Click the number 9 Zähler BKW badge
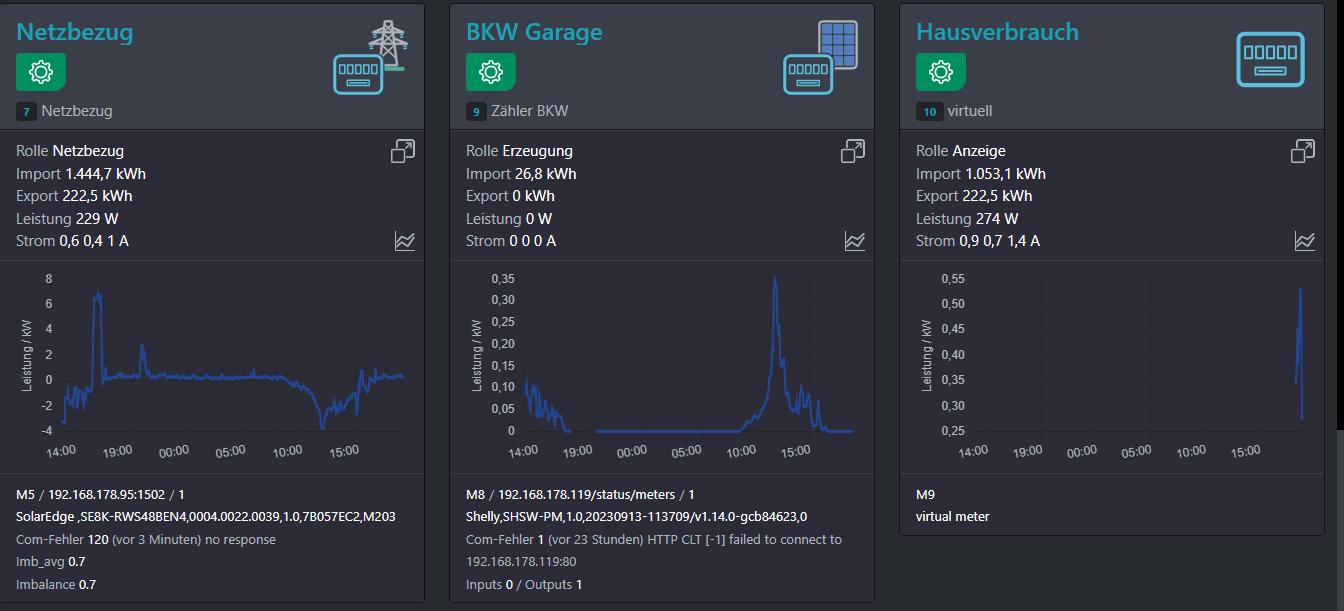 tap(476, 112)
